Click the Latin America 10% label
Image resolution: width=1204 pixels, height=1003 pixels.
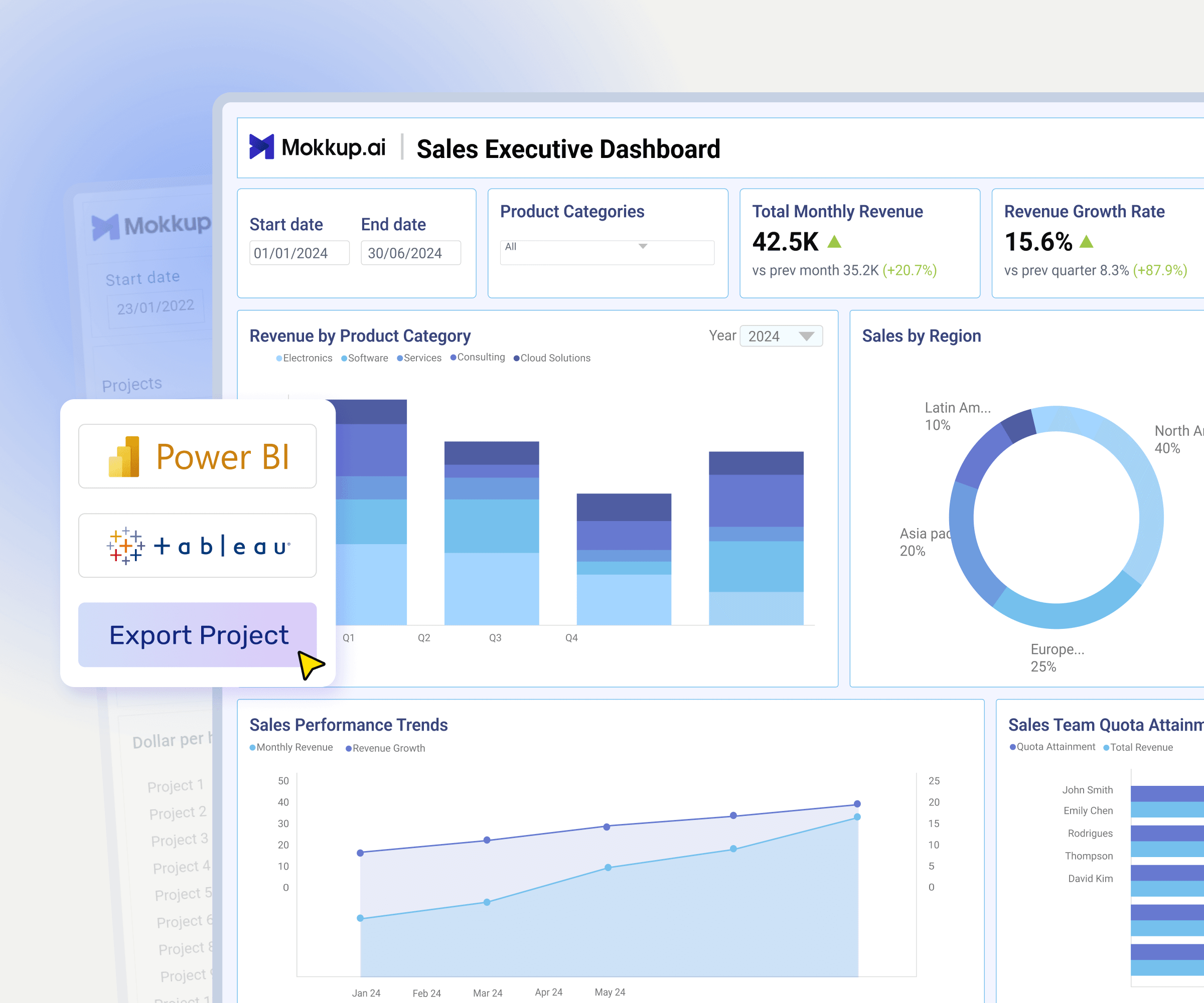click(x=958, y=416)
